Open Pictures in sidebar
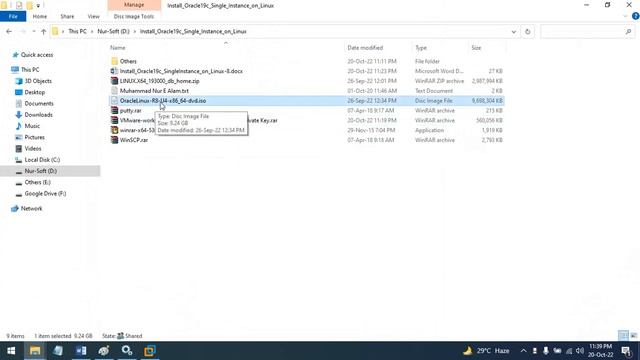This screenshot has width=640, height=360. pos(34,137)
